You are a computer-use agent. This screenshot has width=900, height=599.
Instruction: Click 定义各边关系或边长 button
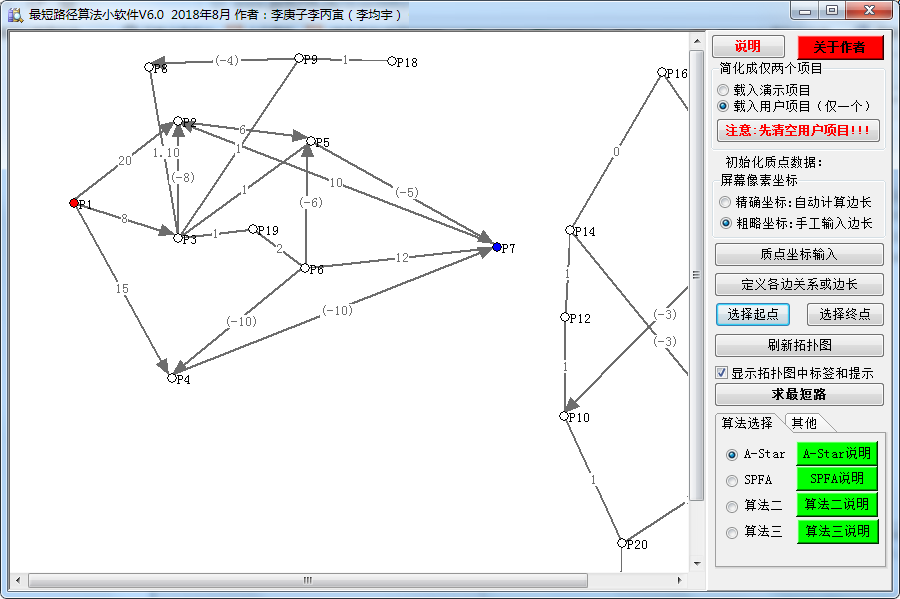click(799, 285)
